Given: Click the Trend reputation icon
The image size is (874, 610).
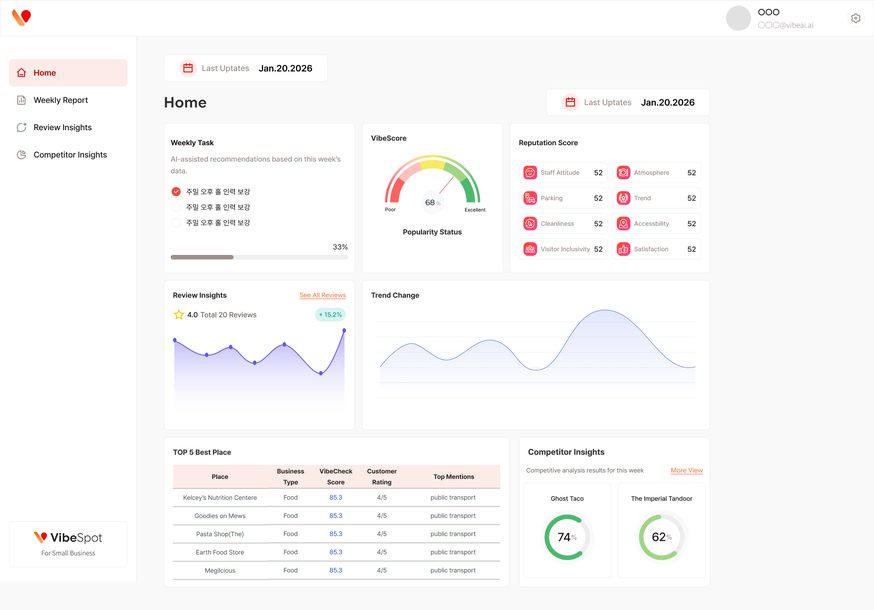Looking at the screenshot, I should click(x=623, y=198).
